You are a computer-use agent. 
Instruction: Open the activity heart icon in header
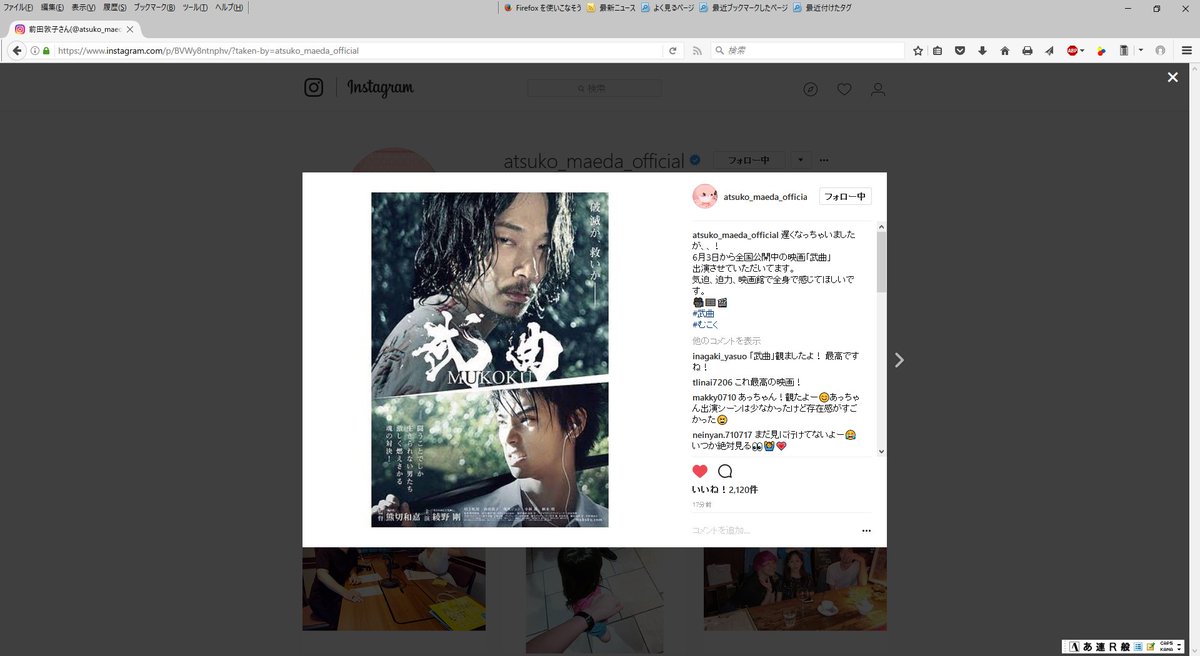coord(844,89)
